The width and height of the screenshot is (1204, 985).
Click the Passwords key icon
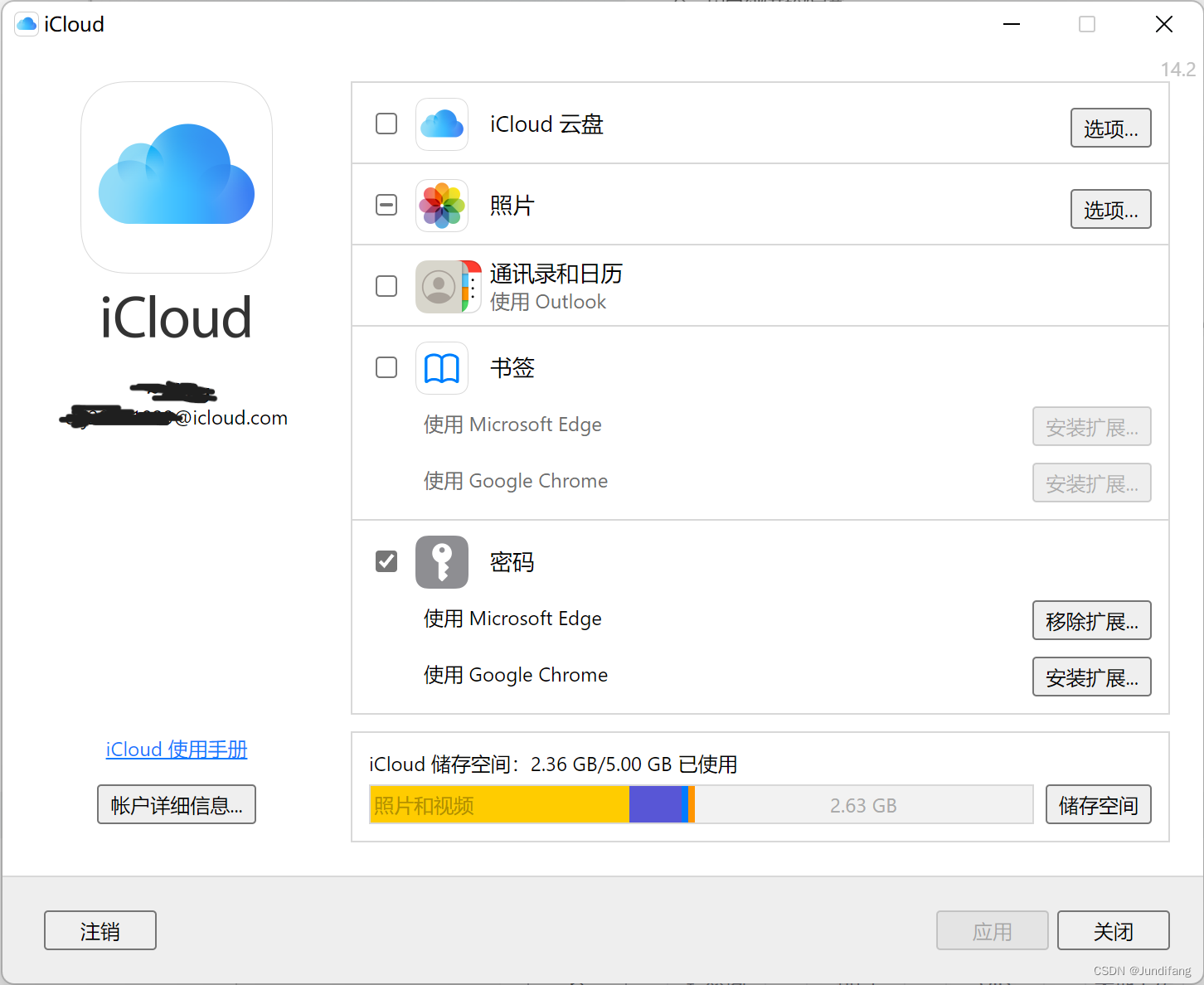442,562
